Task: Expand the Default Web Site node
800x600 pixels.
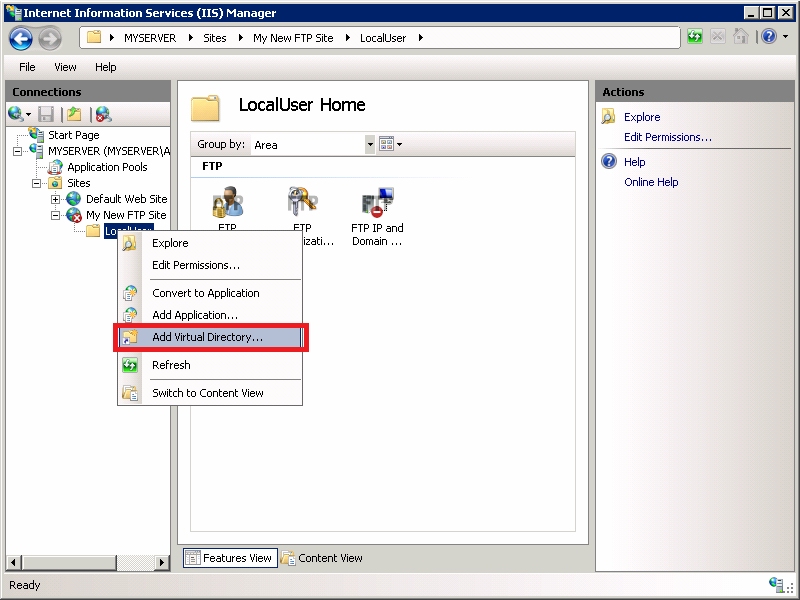Action: 56,199
